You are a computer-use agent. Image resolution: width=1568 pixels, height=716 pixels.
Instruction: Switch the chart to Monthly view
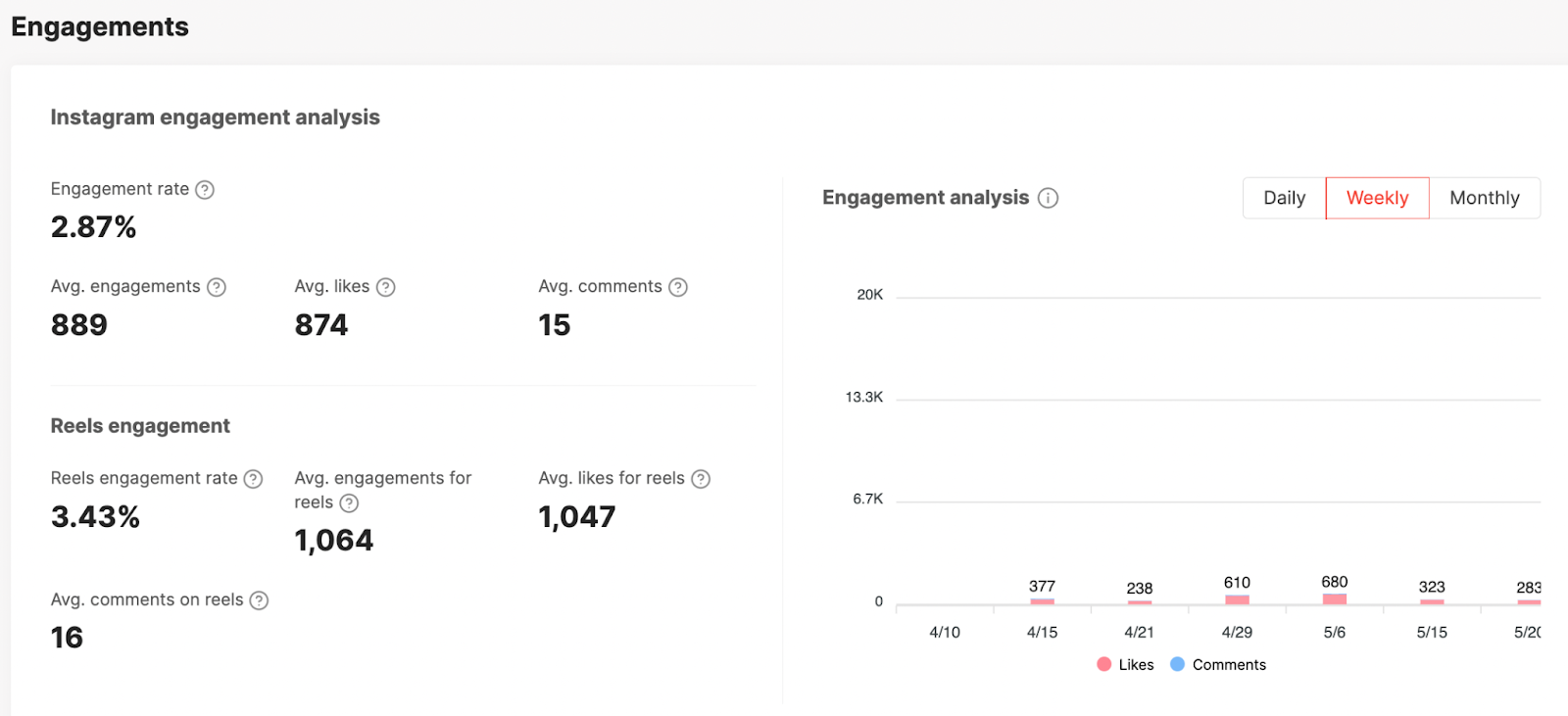click(1485, 198)
